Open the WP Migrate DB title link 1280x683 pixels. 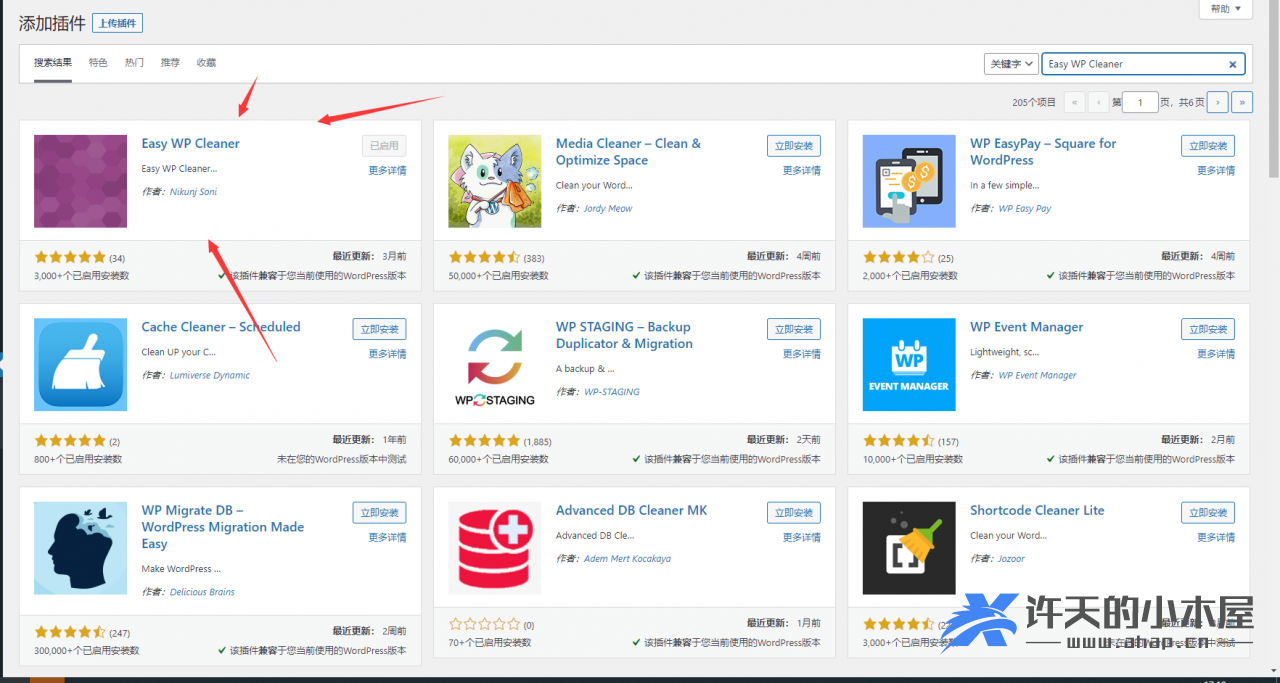223,527
